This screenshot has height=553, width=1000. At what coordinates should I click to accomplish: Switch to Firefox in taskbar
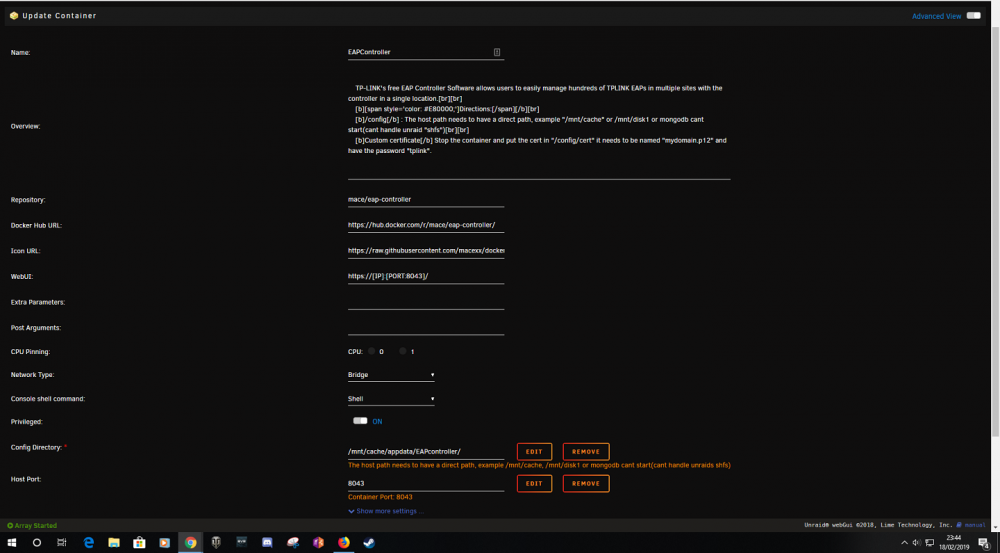344,543
